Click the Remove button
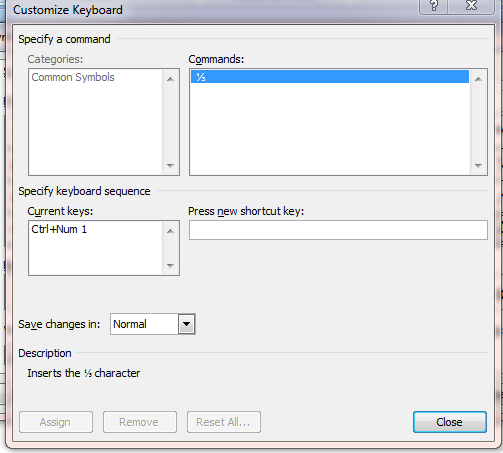Screen dimensions: 503x453 (140, 422)
